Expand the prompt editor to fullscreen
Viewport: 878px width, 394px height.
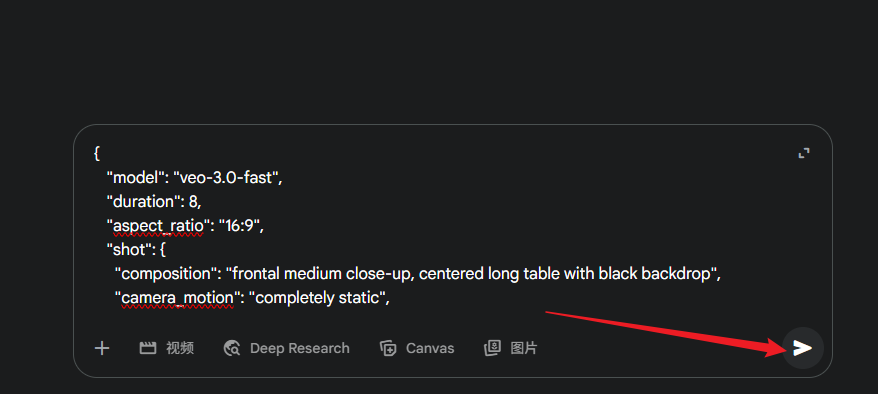click(804, 153)
